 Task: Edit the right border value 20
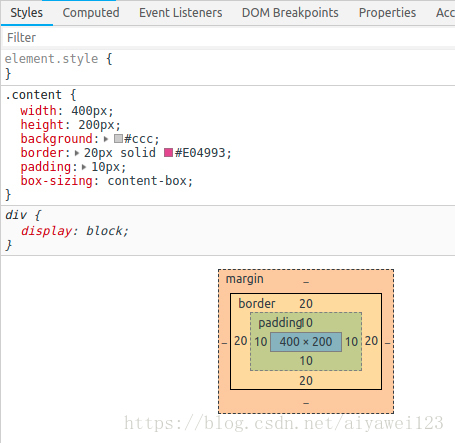[x=371, y=341]
